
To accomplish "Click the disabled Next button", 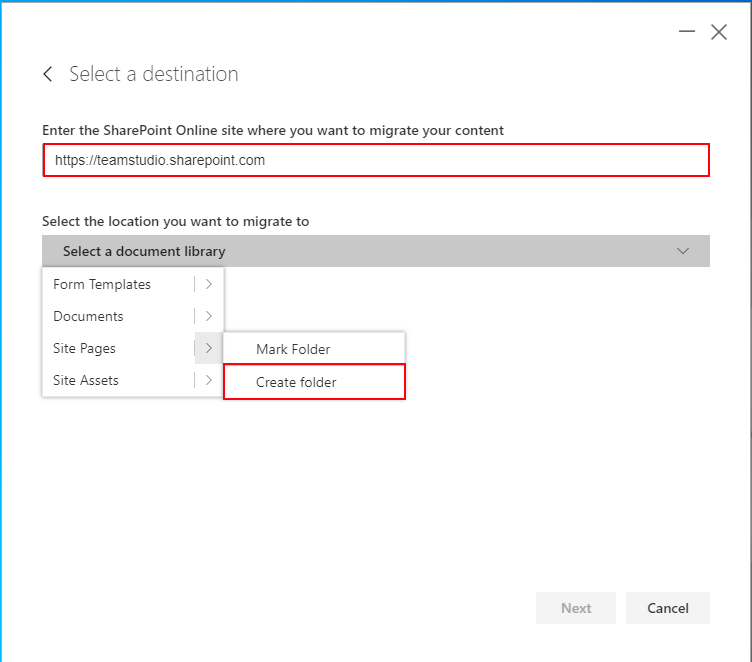I will [x=576, y=608].
